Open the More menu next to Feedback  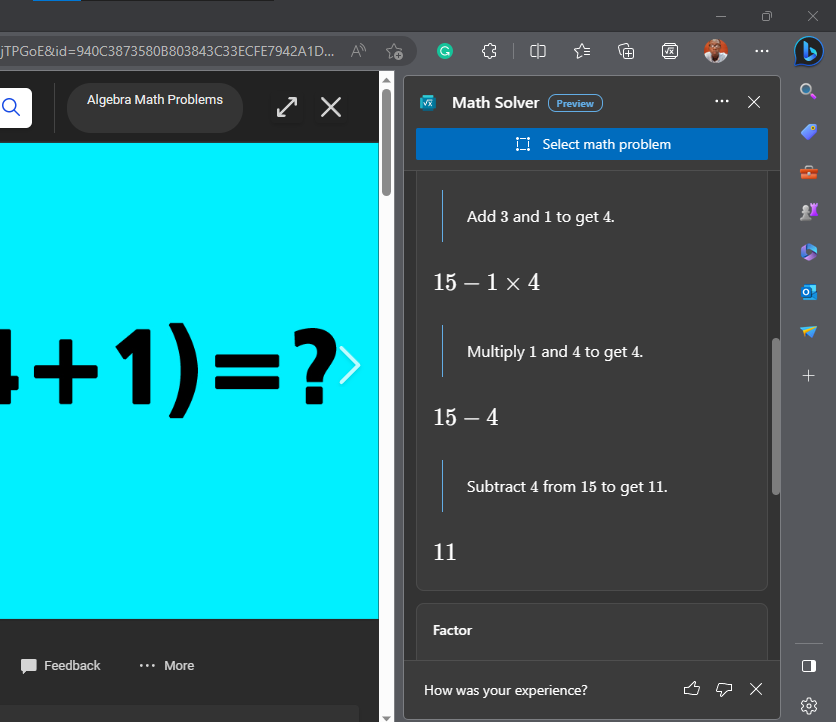(x=166, y=665)
